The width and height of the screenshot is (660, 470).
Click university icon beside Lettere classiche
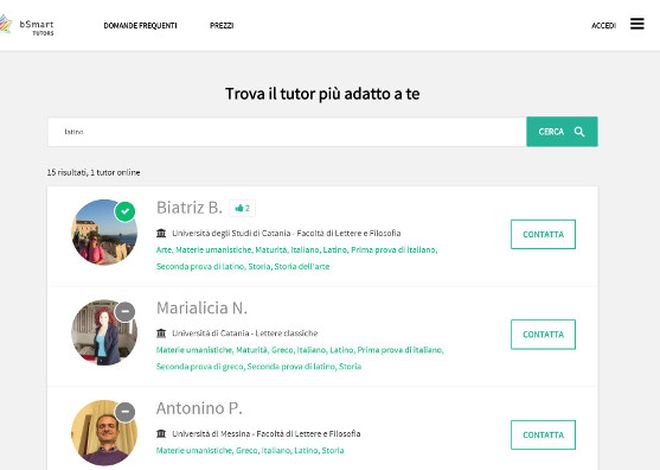point(161,333)
